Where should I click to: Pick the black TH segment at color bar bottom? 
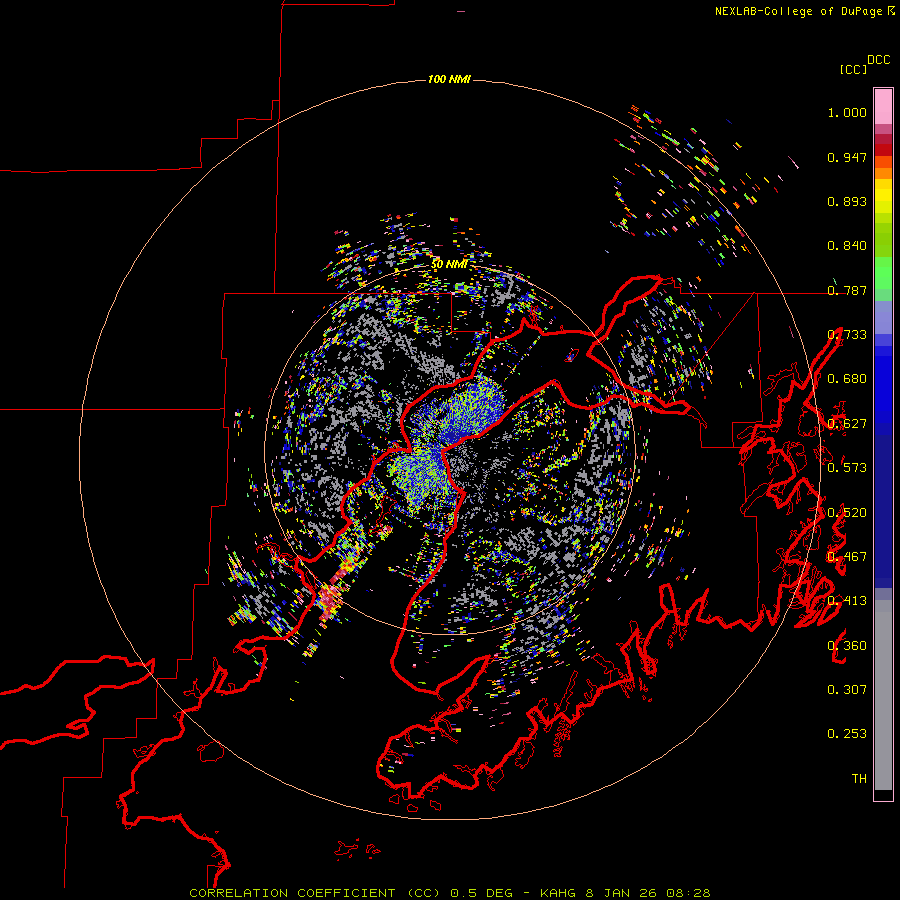[883, 794]
